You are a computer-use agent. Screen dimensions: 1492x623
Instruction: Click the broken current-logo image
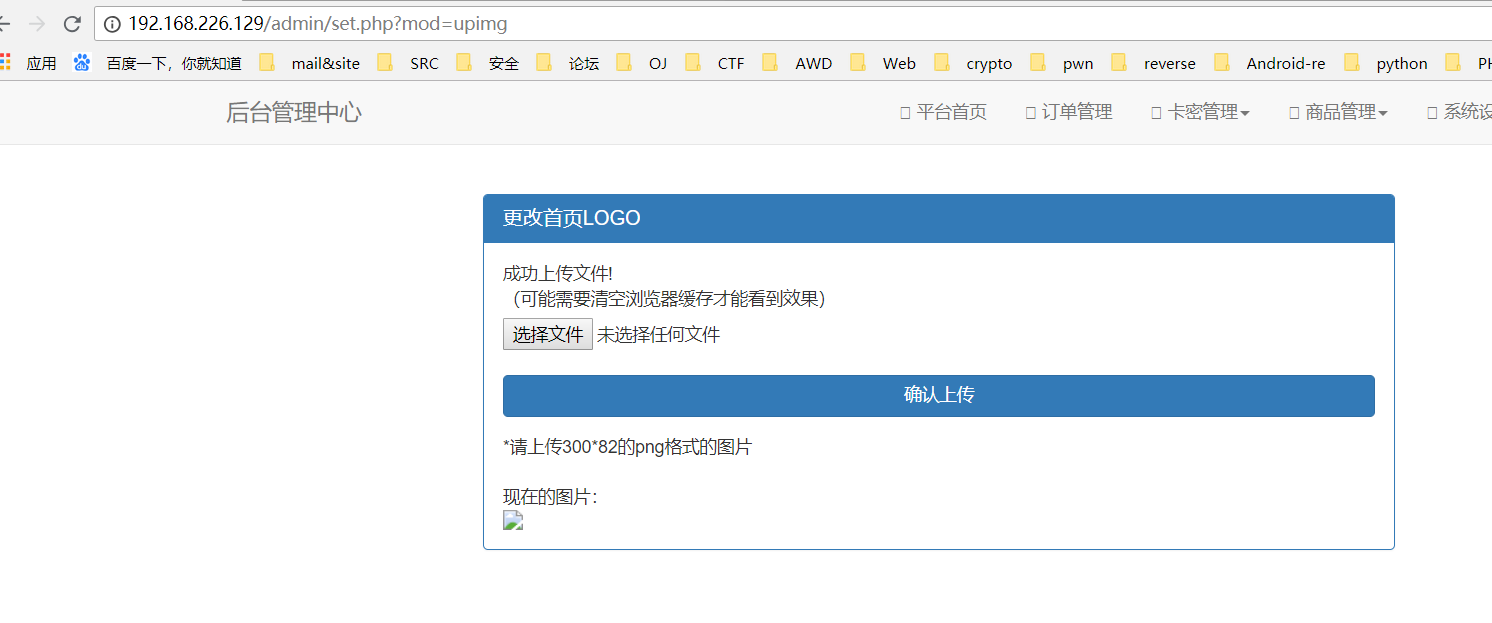[513, 520]
